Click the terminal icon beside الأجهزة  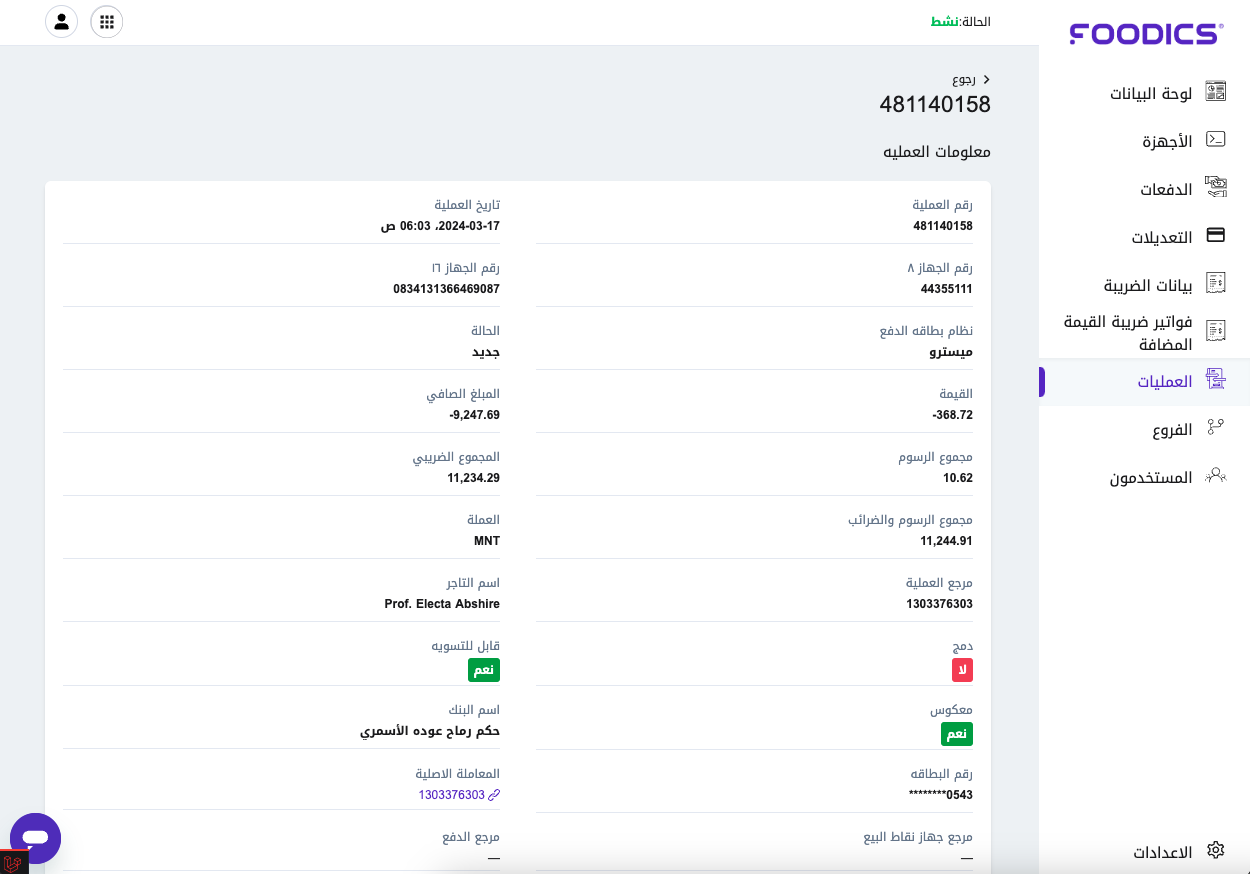[x=1215, y=140]
